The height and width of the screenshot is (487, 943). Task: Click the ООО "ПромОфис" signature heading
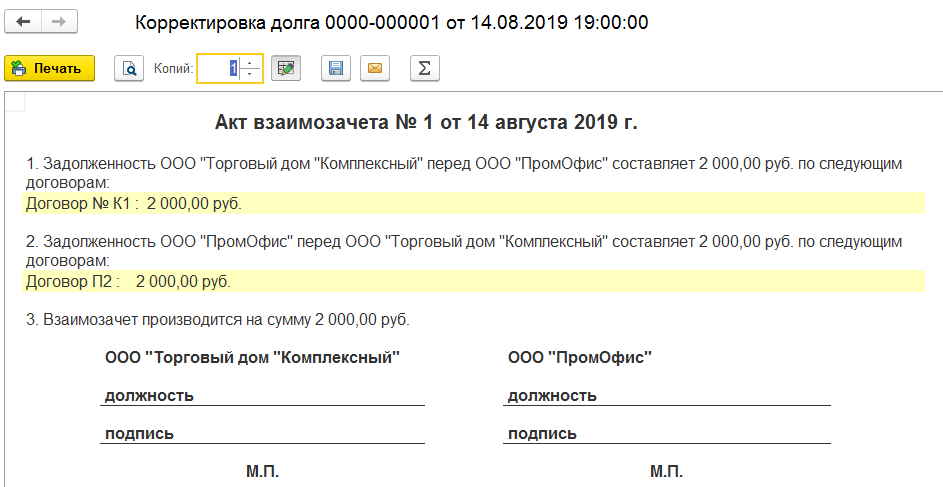point(580,358)
